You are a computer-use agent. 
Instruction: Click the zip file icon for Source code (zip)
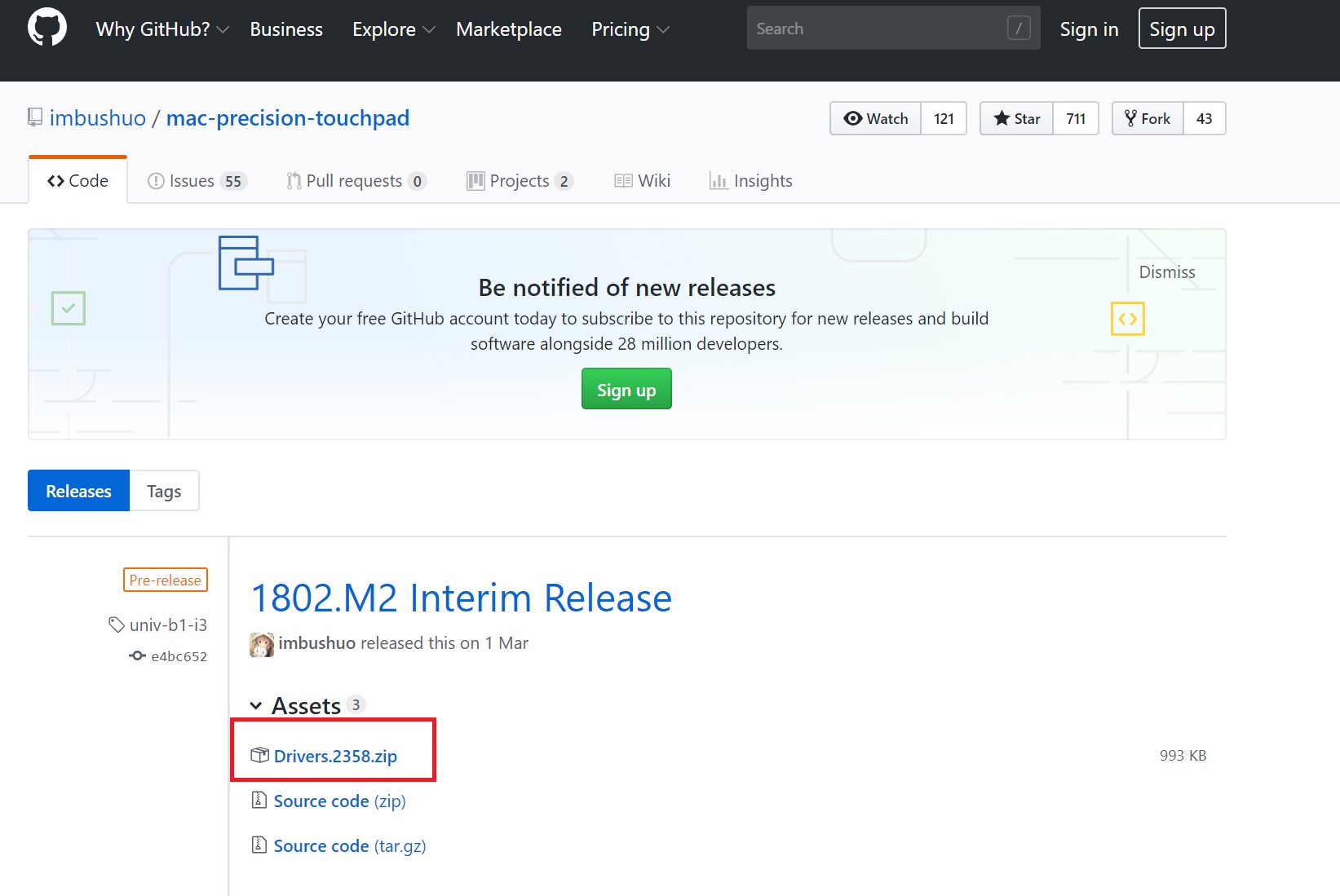pyautogui.click(x=259, y=800)
